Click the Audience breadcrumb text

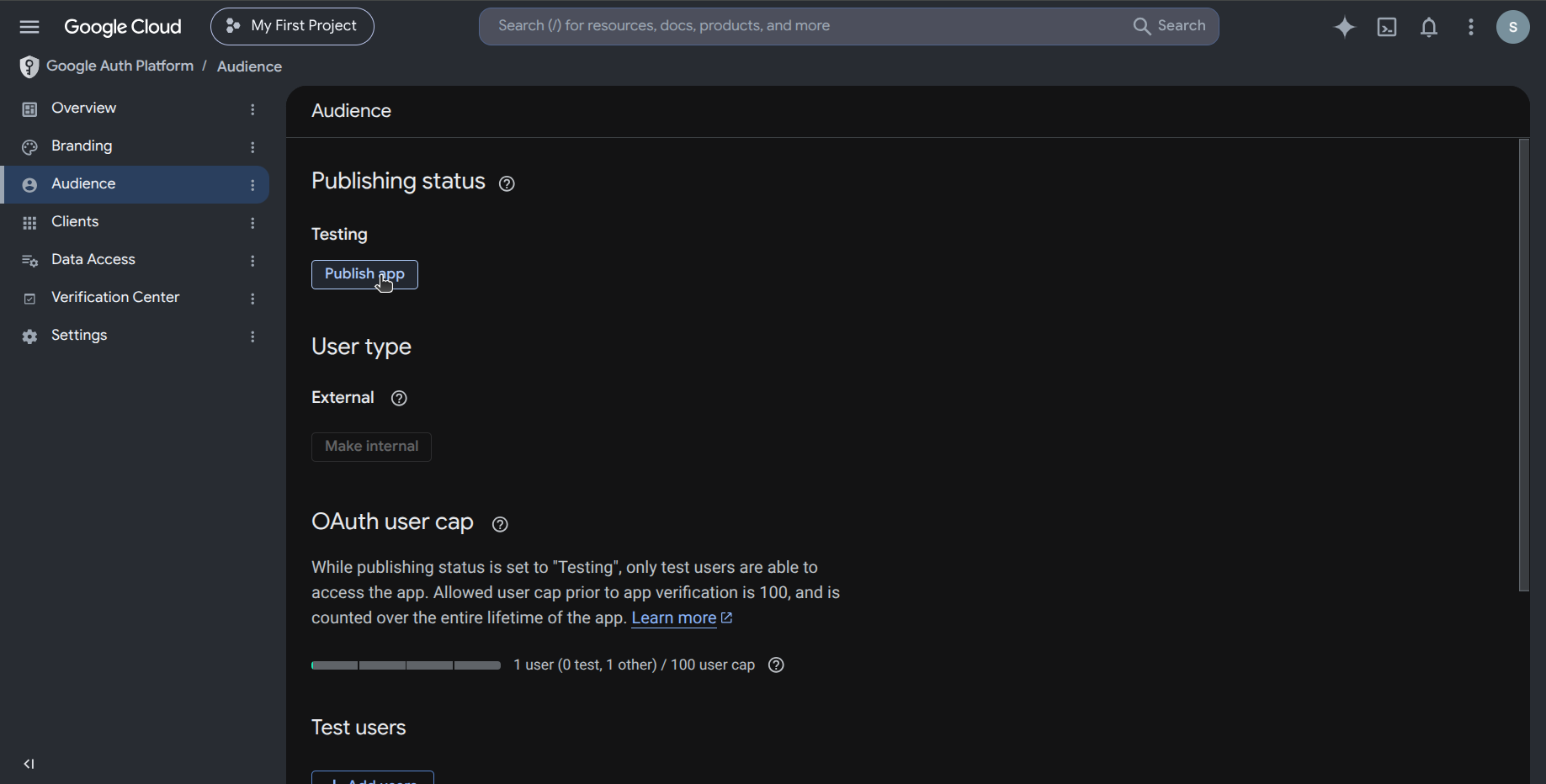[249, 66]
